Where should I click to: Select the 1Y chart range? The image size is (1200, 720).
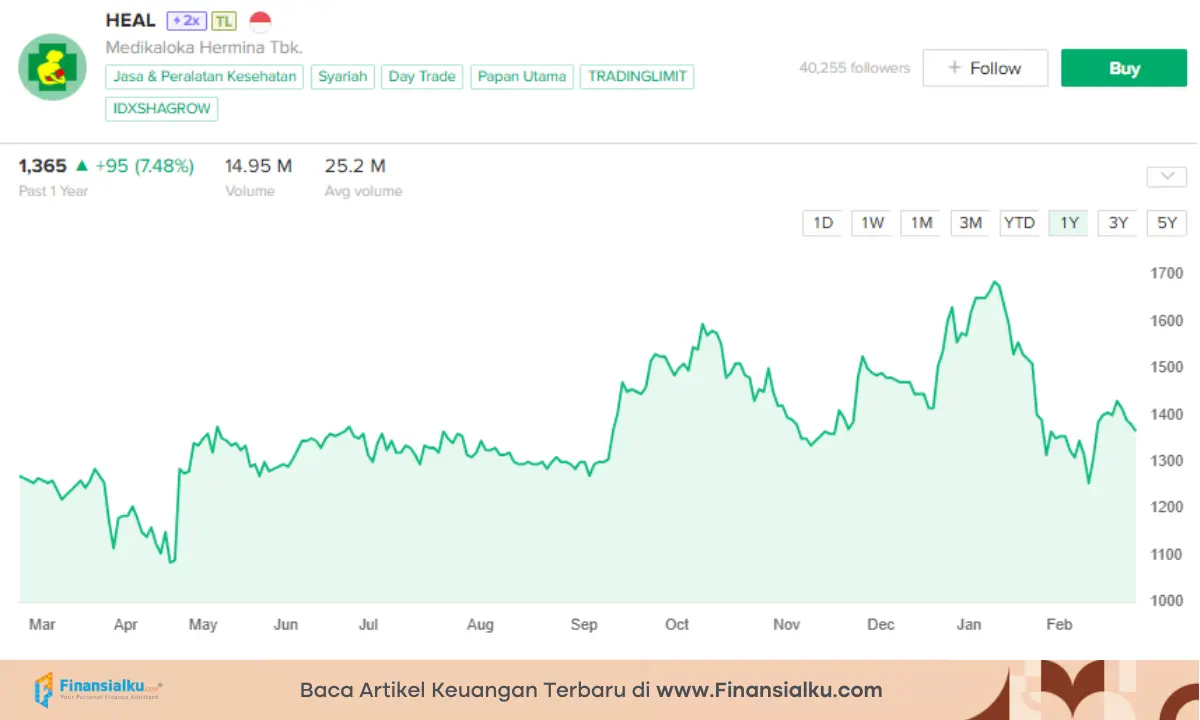[1069, 223]
